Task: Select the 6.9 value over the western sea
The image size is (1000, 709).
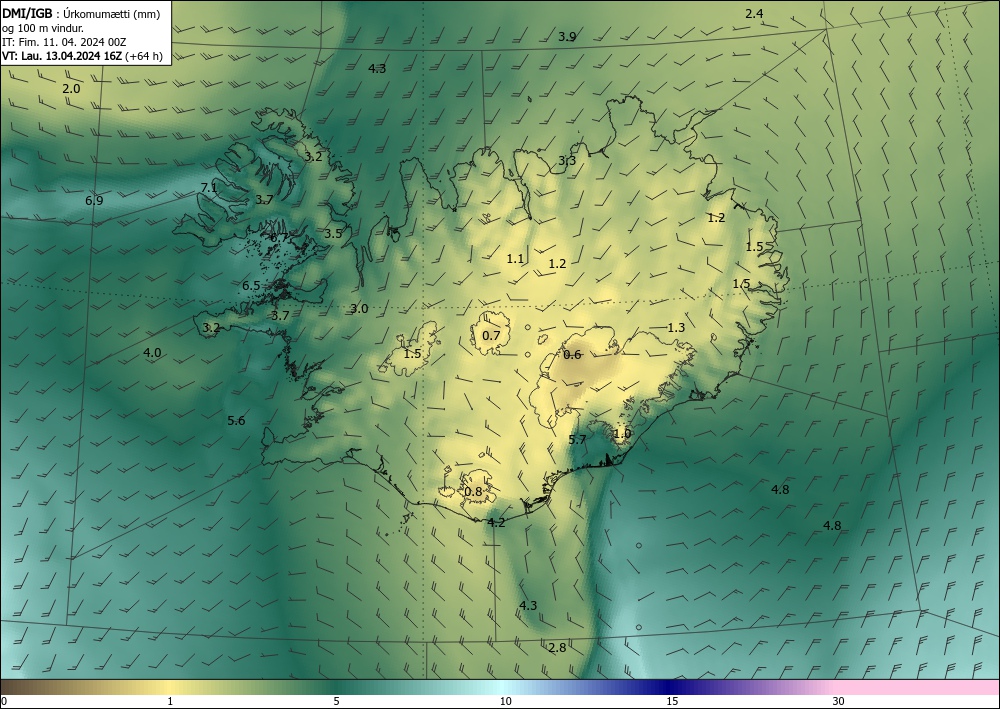Action: (x=94, y=201)
